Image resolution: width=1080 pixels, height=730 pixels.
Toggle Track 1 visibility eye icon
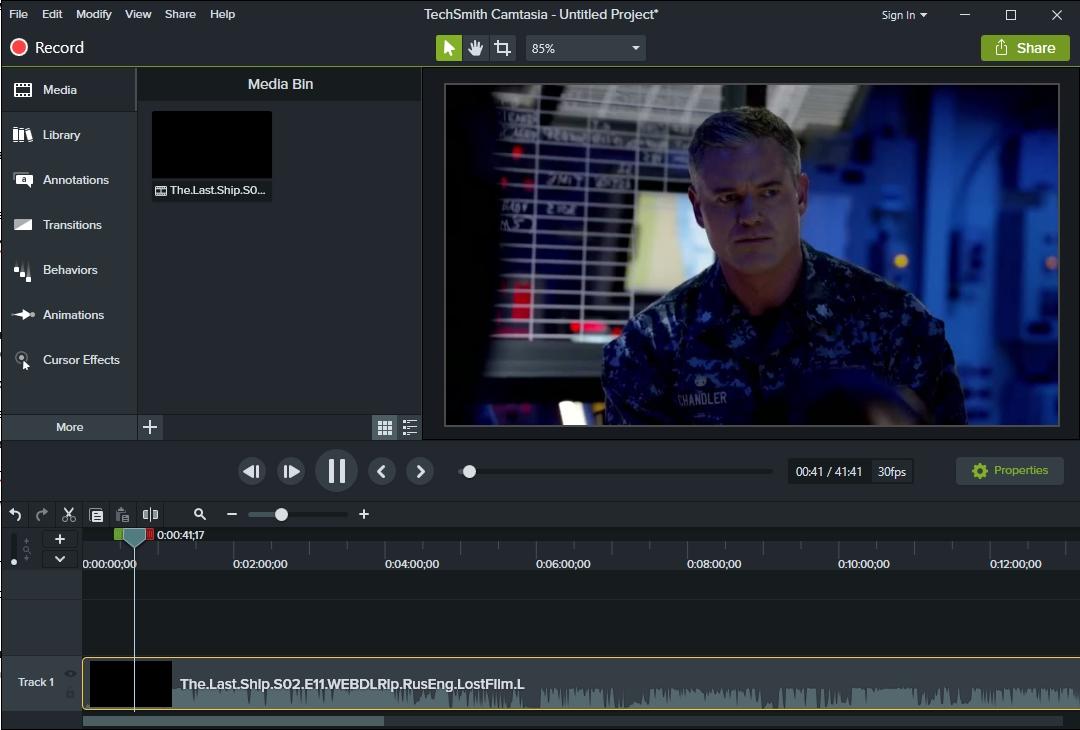(x=70, y=674)
